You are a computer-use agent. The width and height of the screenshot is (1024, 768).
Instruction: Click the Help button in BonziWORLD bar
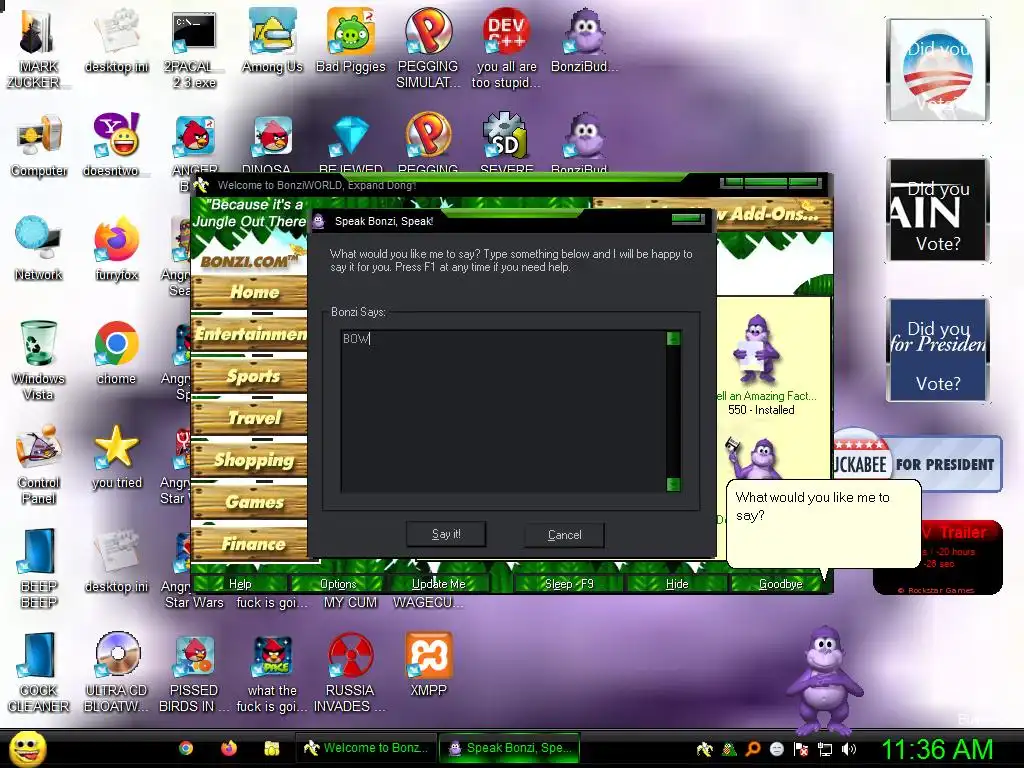[x=240, y=584]
